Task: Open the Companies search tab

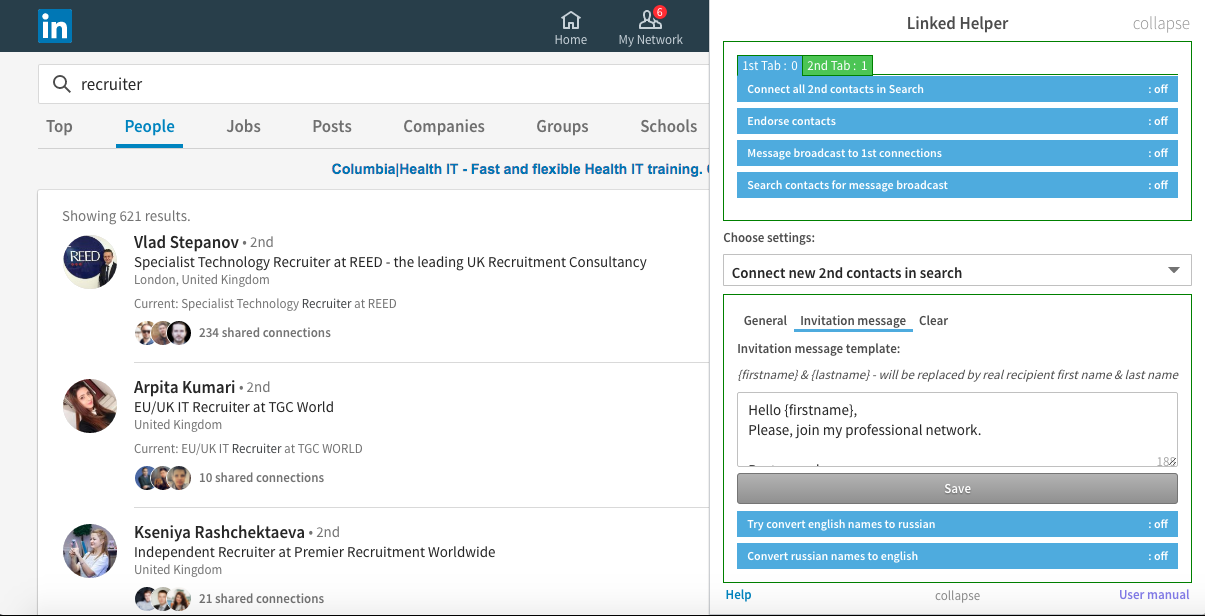Action: pyautogui.click(x=444, y=126)
